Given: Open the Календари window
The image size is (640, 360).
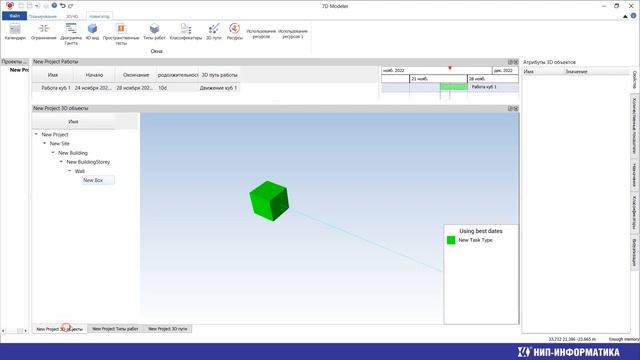Looking at the screenshot, I should (x=15, y=32).
